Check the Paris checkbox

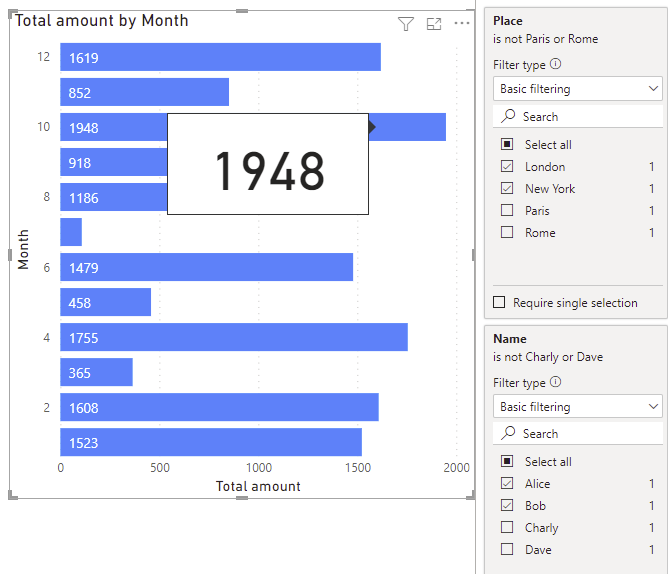point(507,210)
